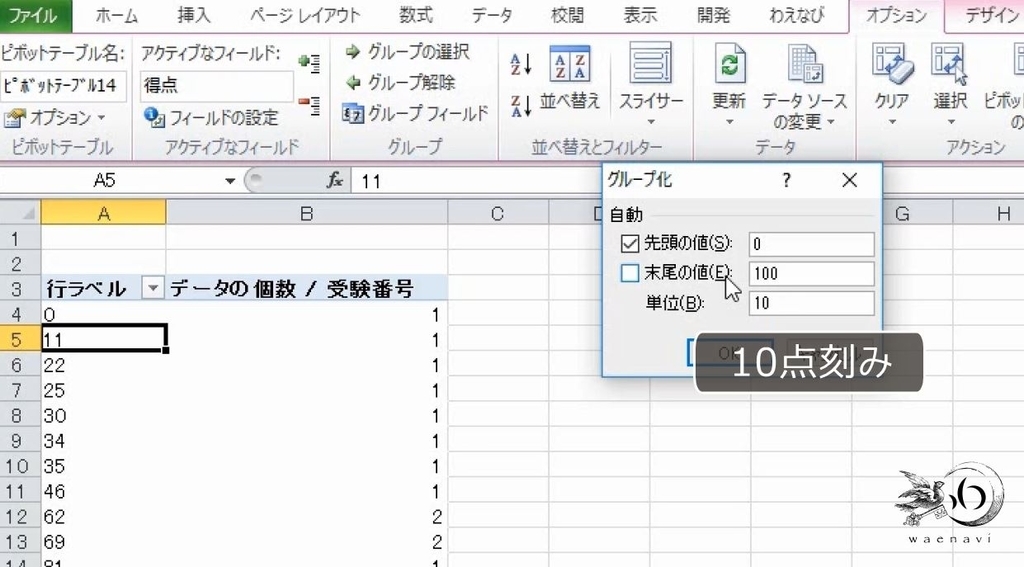Select the データの個数 / 受験番号 header cell

(x=306, y=289)
